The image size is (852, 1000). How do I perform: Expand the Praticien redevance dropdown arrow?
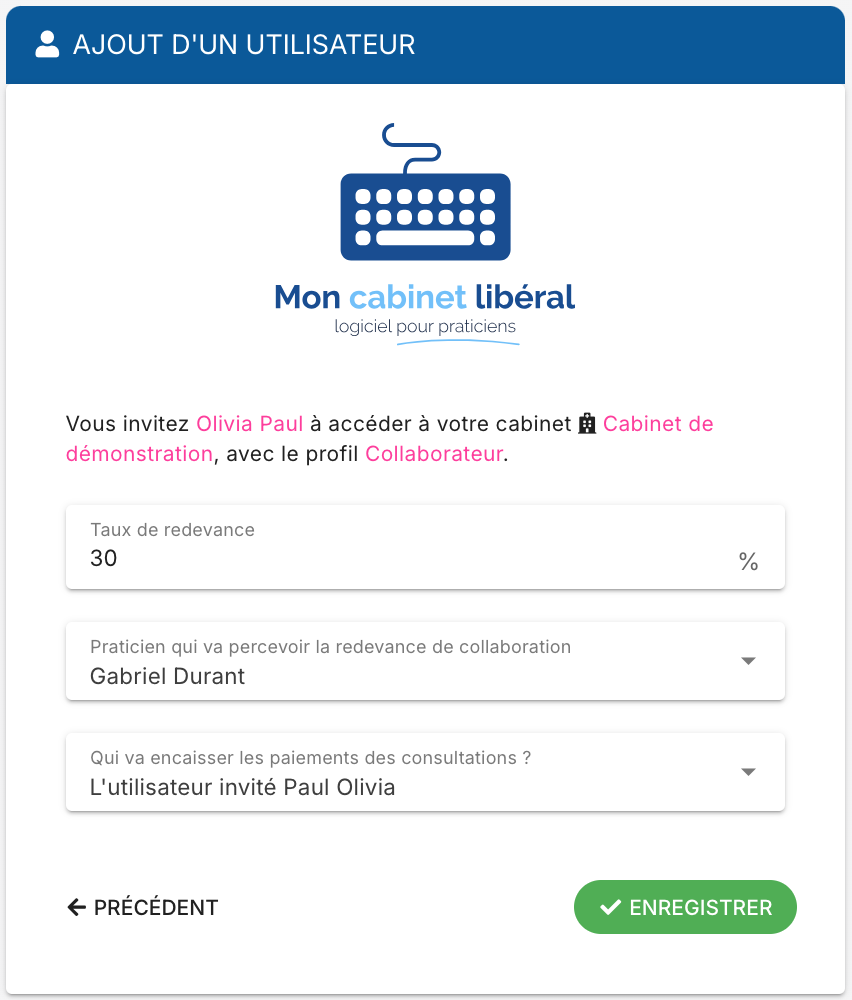pos(748,661)
